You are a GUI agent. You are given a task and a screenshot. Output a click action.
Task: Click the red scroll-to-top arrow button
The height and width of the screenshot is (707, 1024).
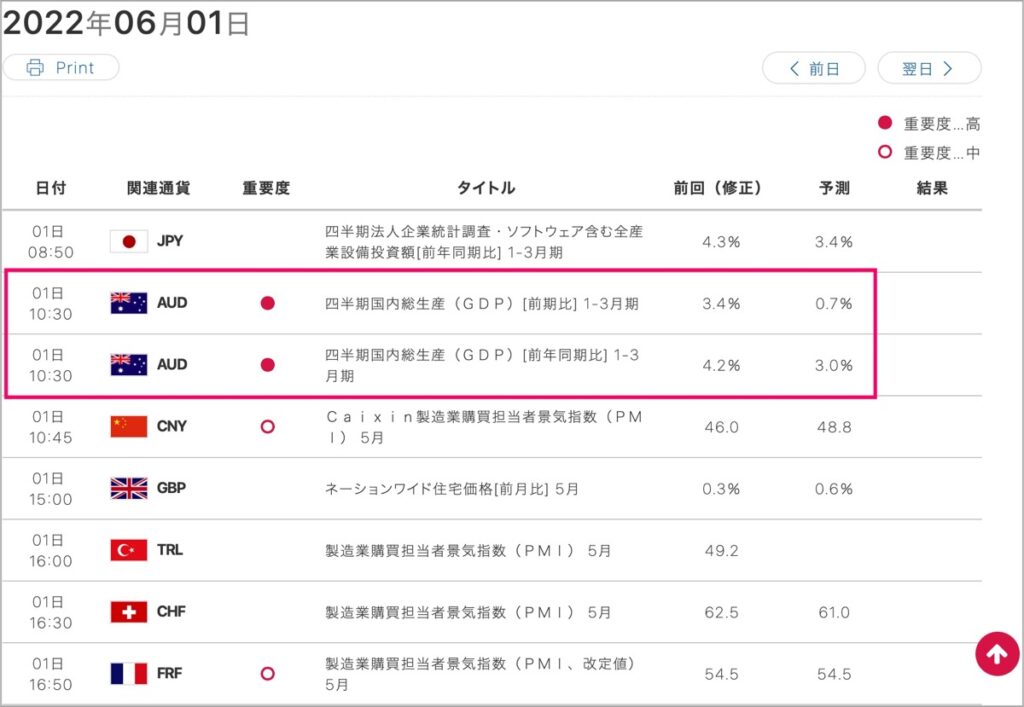[997, 653]
